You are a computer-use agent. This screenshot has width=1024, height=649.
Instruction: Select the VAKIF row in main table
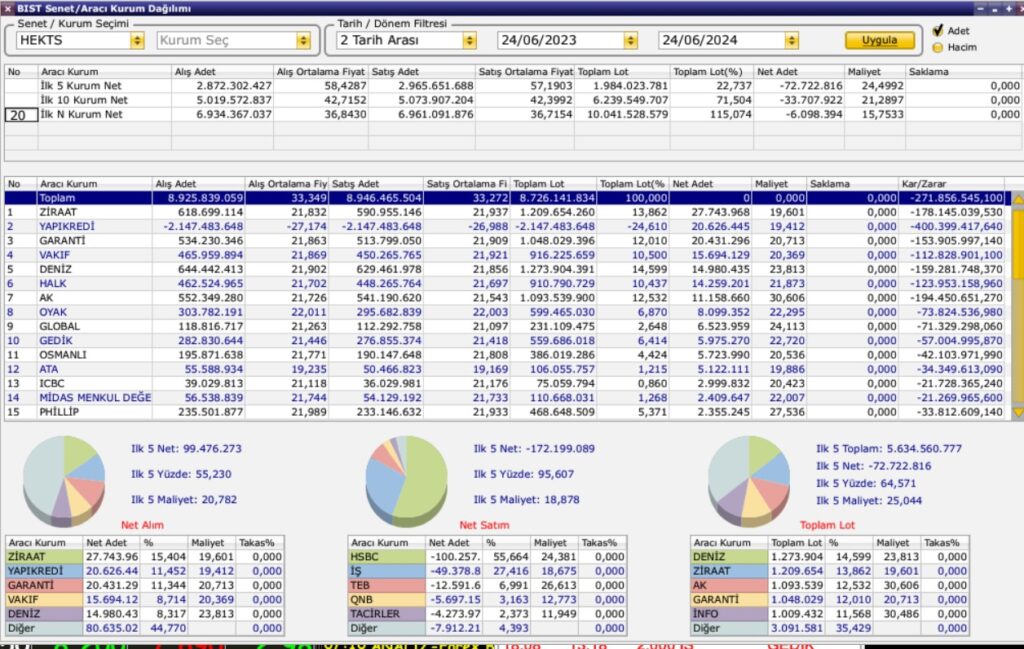pos(504,255)
